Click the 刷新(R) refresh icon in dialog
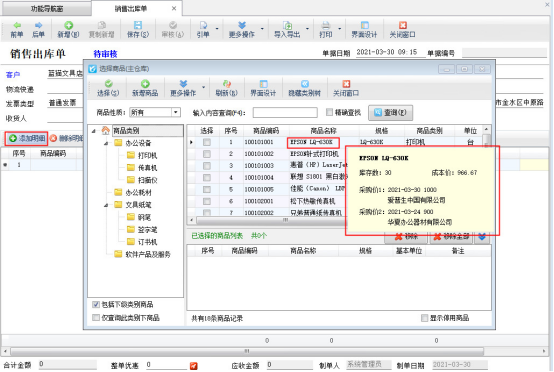 [226, 84]
